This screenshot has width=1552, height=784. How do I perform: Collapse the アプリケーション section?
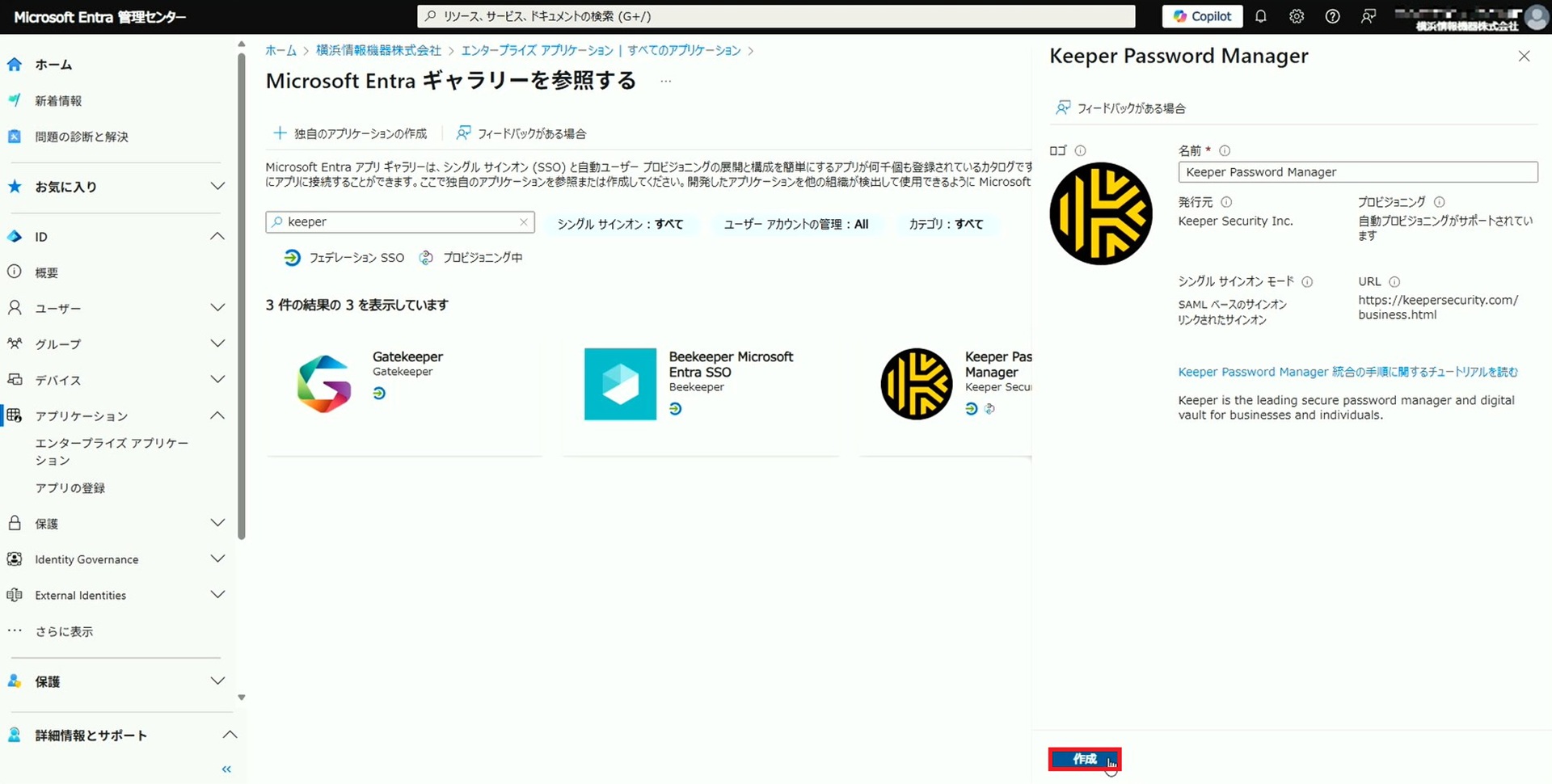[217, 415]
